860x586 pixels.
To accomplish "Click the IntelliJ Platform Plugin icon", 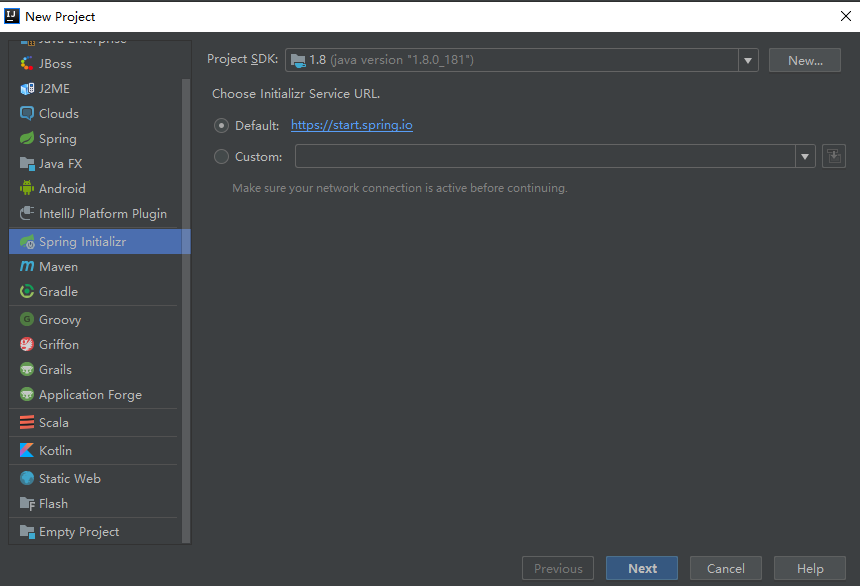I will 26,213.
